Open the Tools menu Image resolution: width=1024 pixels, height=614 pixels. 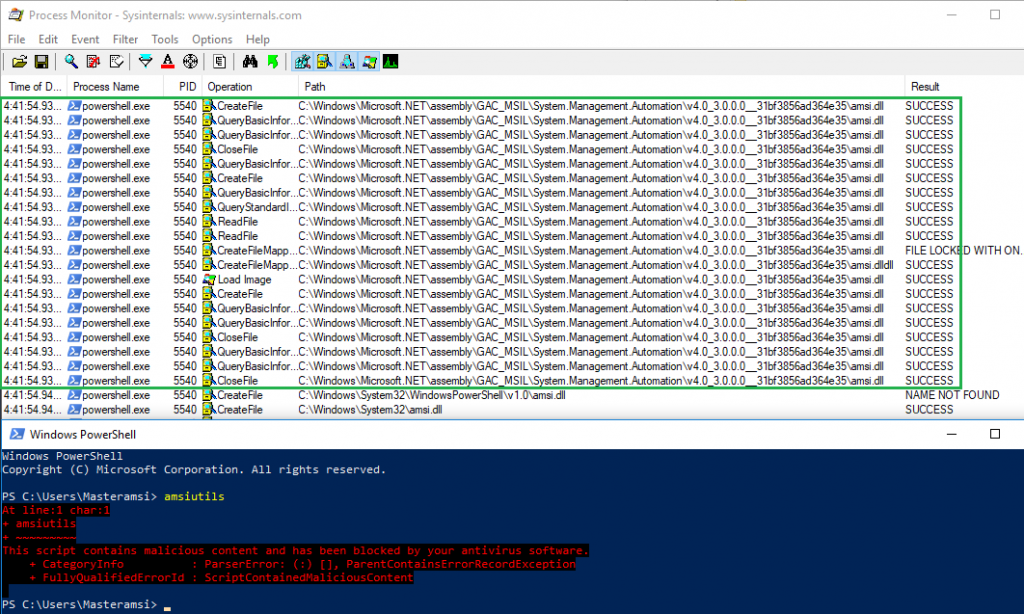pyautogui.click(x=165, y=39)
